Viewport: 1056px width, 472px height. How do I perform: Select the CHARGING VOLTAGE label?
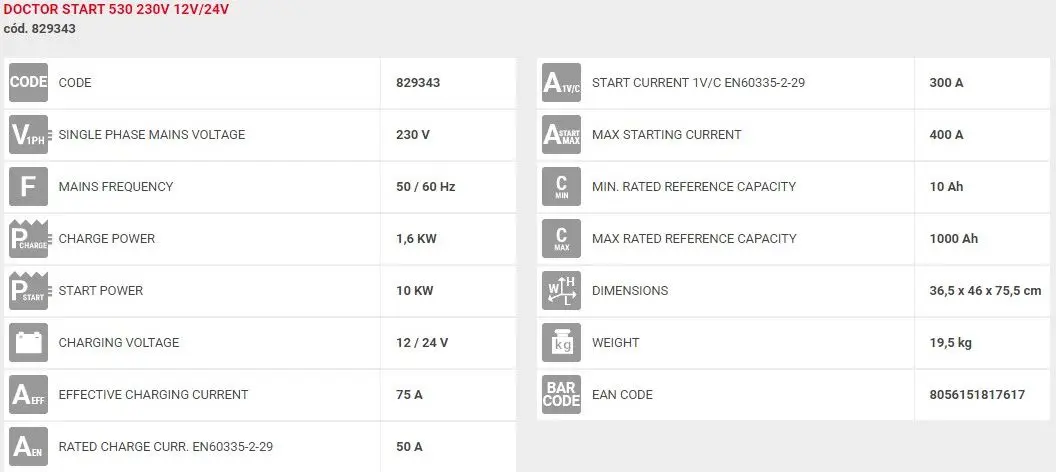coord(119,343)
